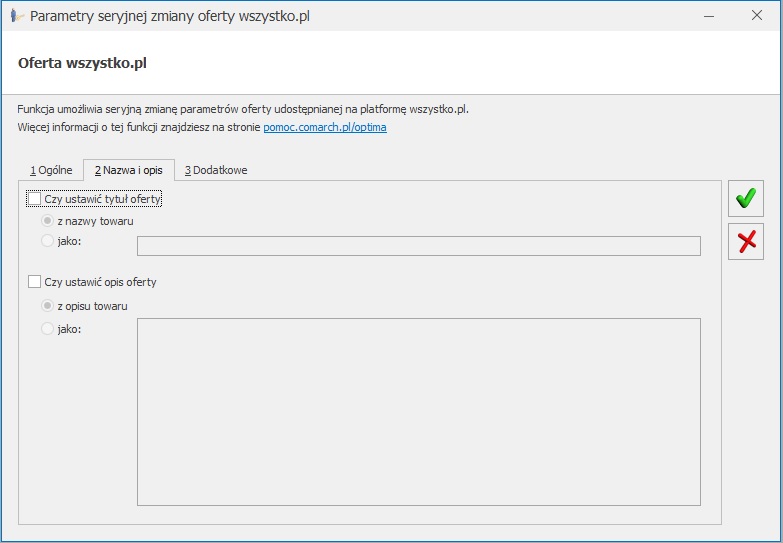Confirm changes with the green checkmark icon

point(746,198)
